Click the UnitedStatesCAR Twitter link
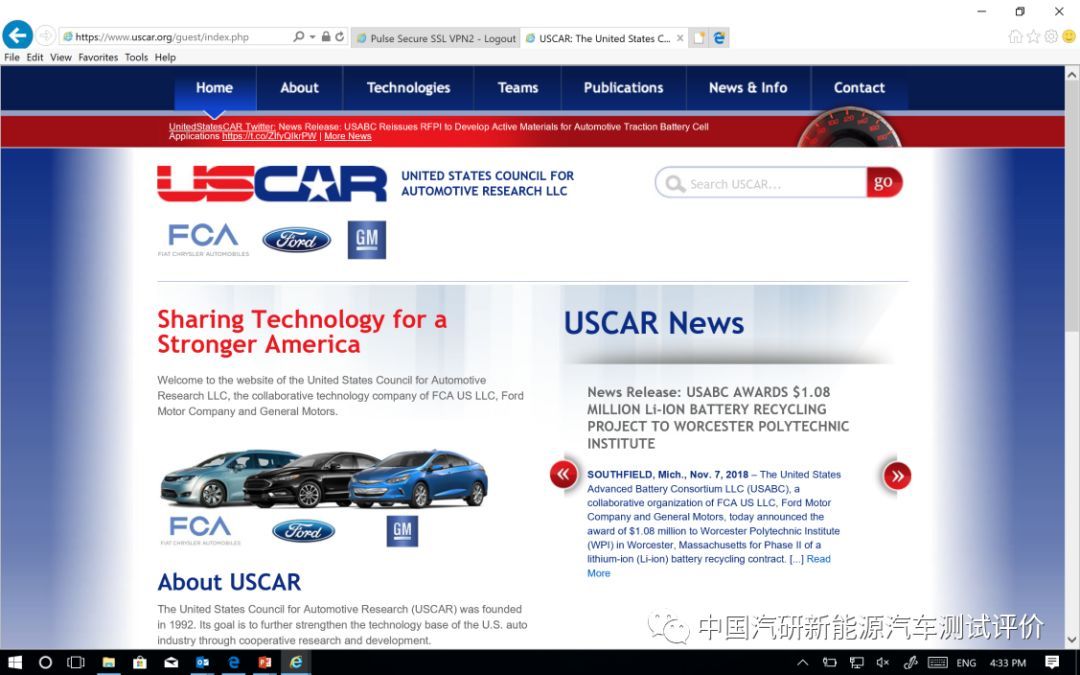The image size is (1080, 675). (222, 127)
